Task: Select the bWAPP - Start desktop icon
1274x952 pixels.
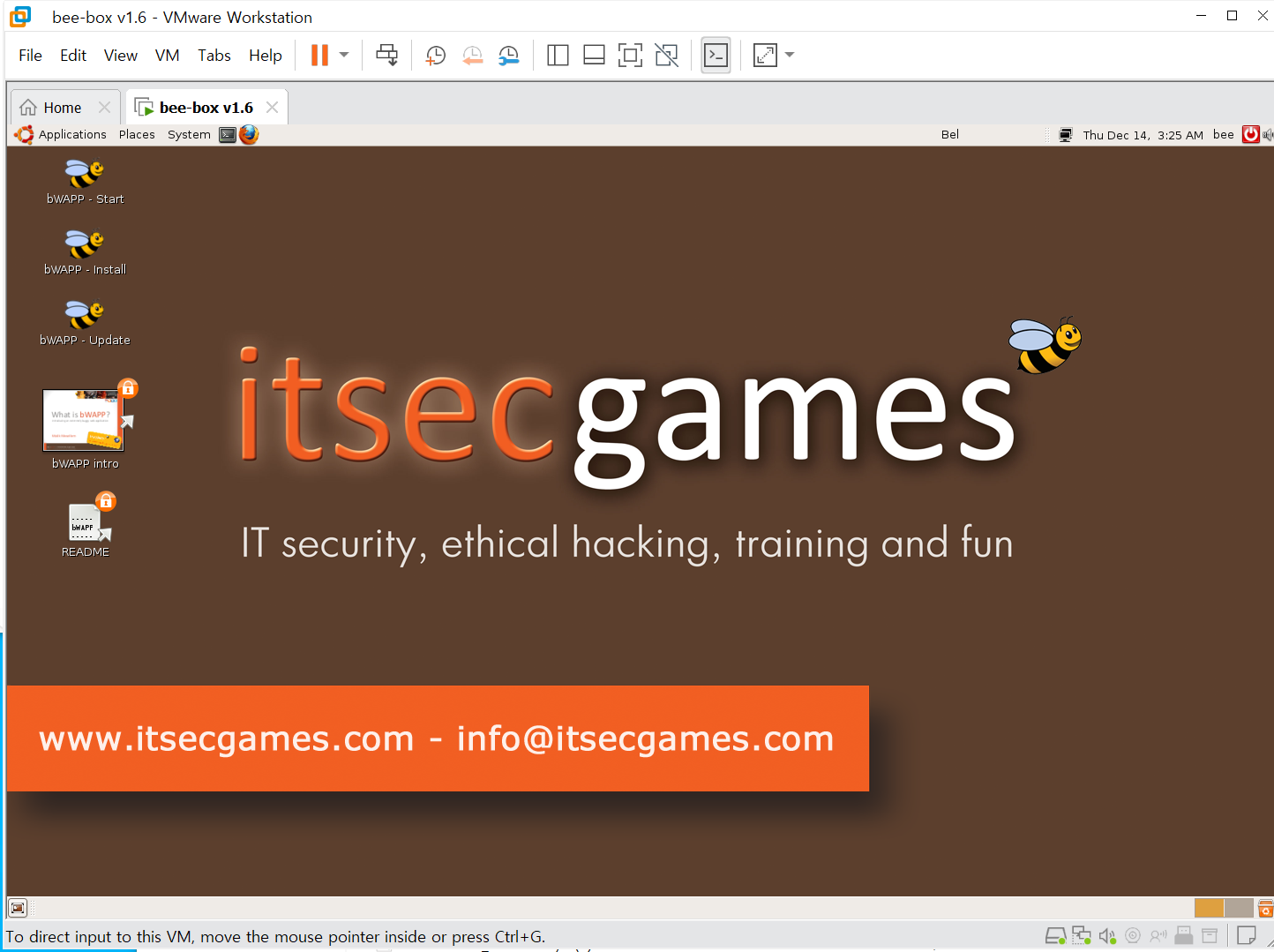Action: pos(85,182)
